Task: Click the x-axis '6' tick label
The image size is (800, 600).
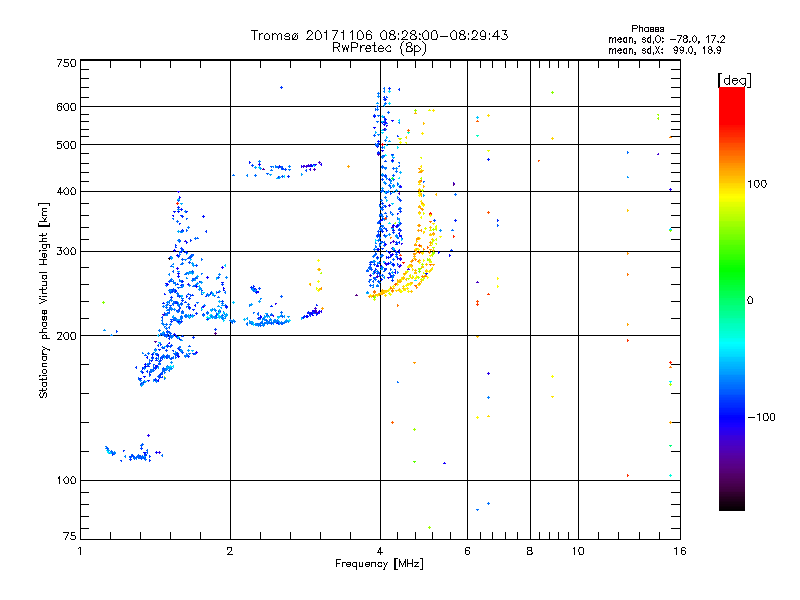Action: tap(467, 551)
